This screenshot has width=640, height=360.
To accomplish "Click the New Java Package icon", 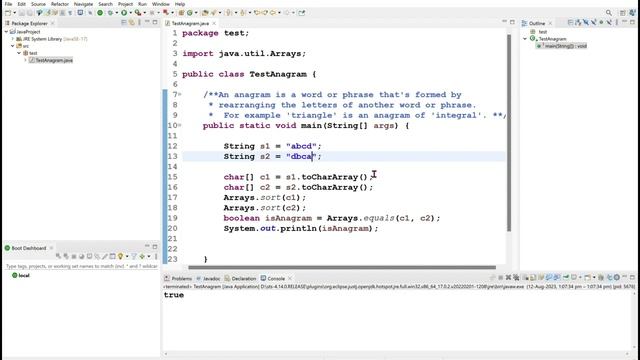I will (181, 13).
